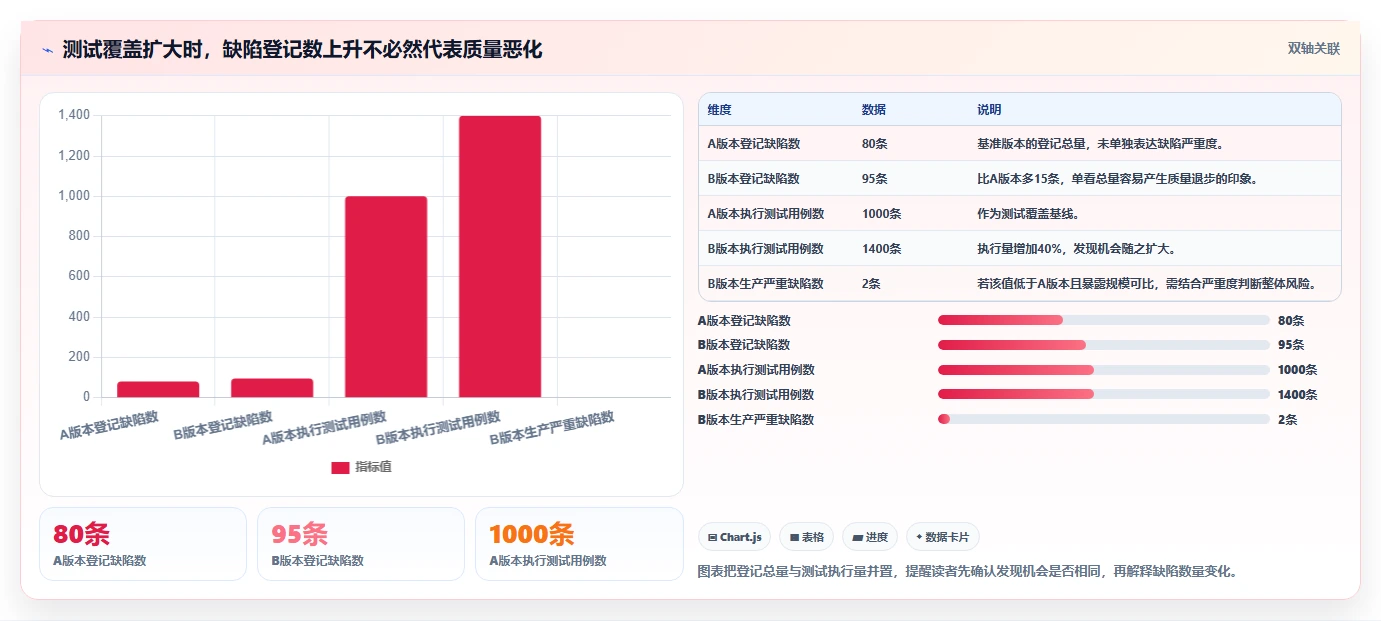Click the 维度 column header
This screenshot has width=1381, height=621.
click(x=720, y=110)
